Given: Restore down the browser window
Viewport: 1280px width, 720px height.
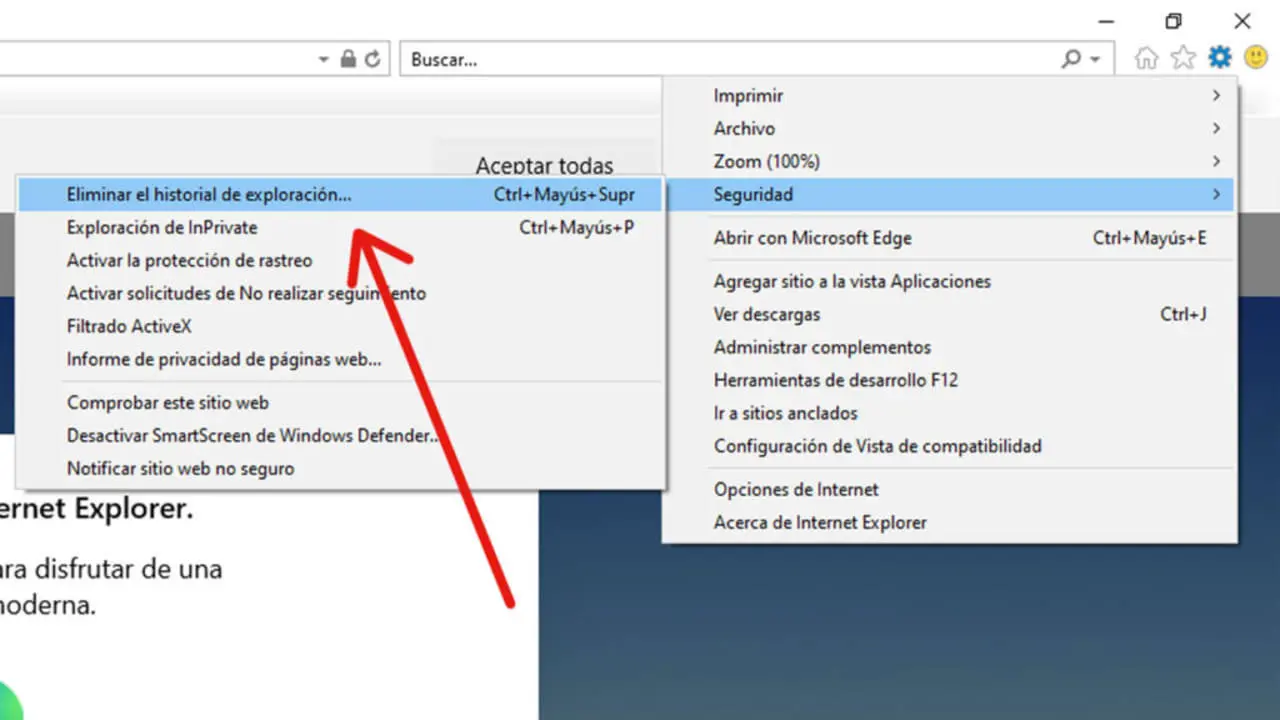Looking at the screenshot, I should (x=1174, y=21).
